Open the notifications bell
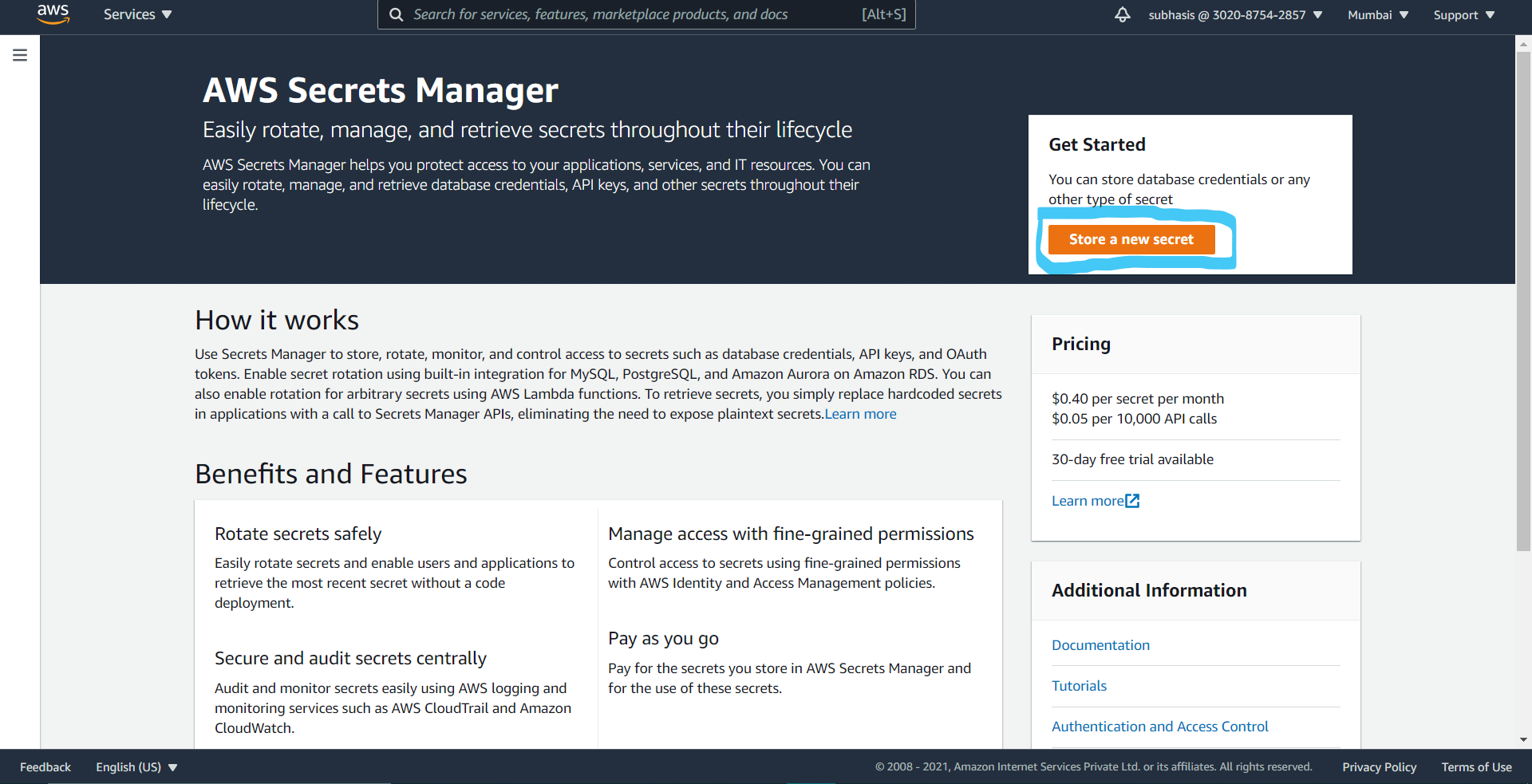The width and height of the screenshot is (1532, 784). [1122, 14]
